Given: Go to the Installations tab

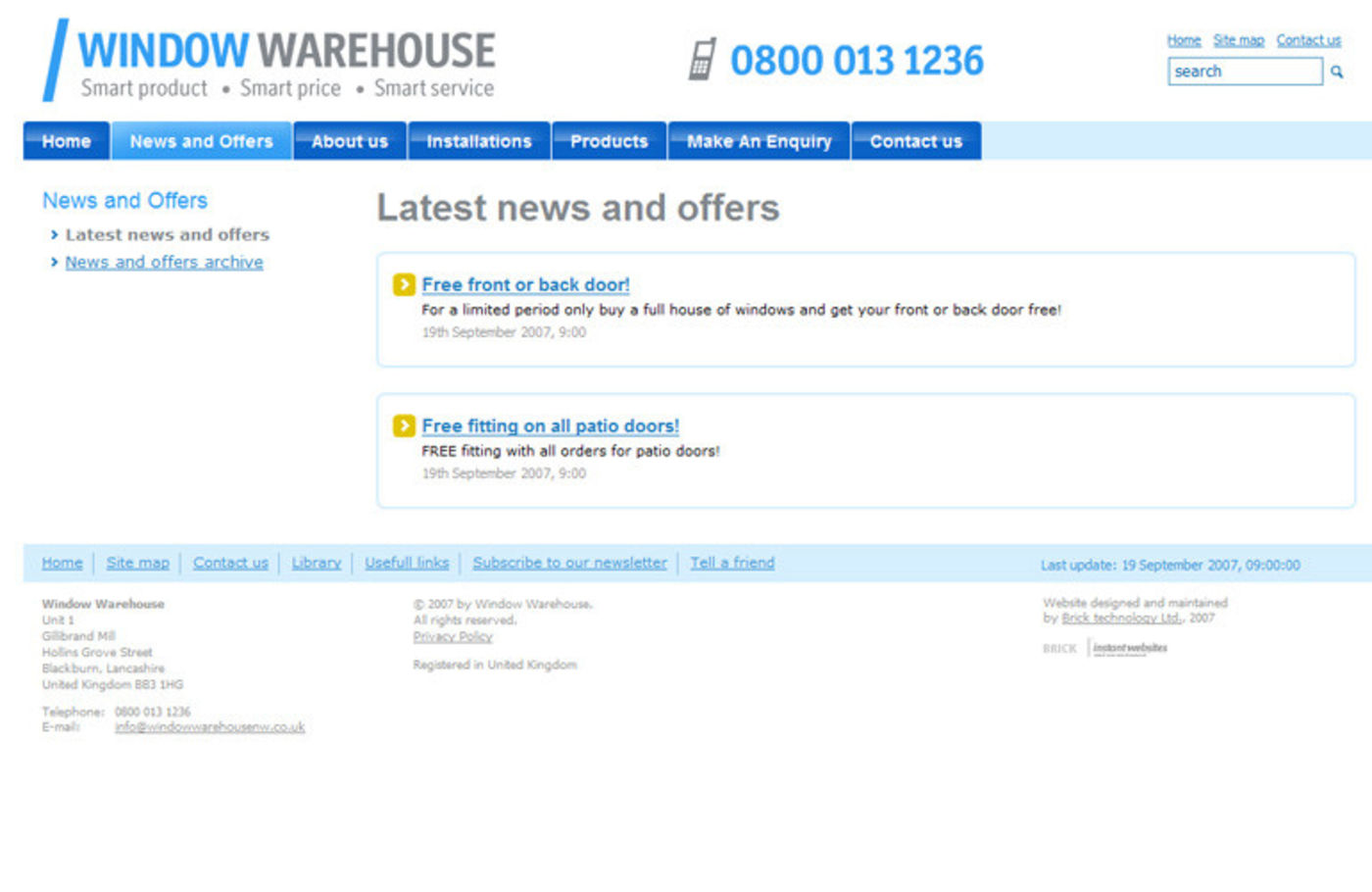Looking at the screenshot, I should point(478,141).
